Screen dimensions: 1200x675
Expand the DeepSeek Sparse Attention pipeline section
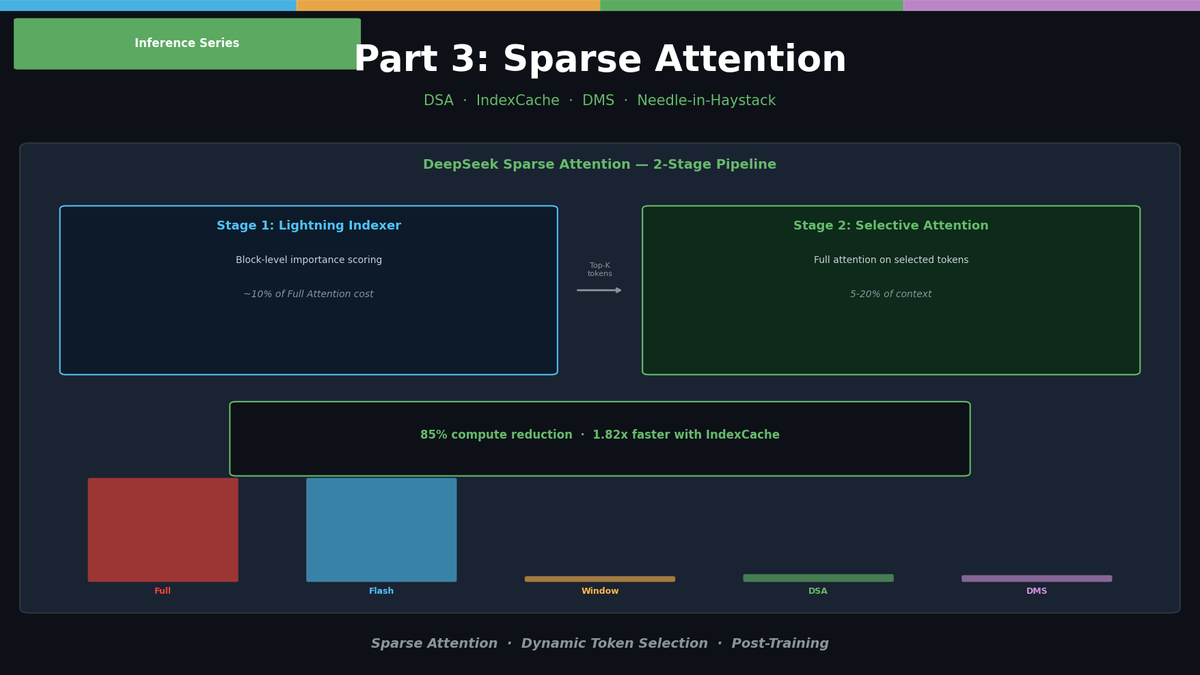[x=600, y=163]
